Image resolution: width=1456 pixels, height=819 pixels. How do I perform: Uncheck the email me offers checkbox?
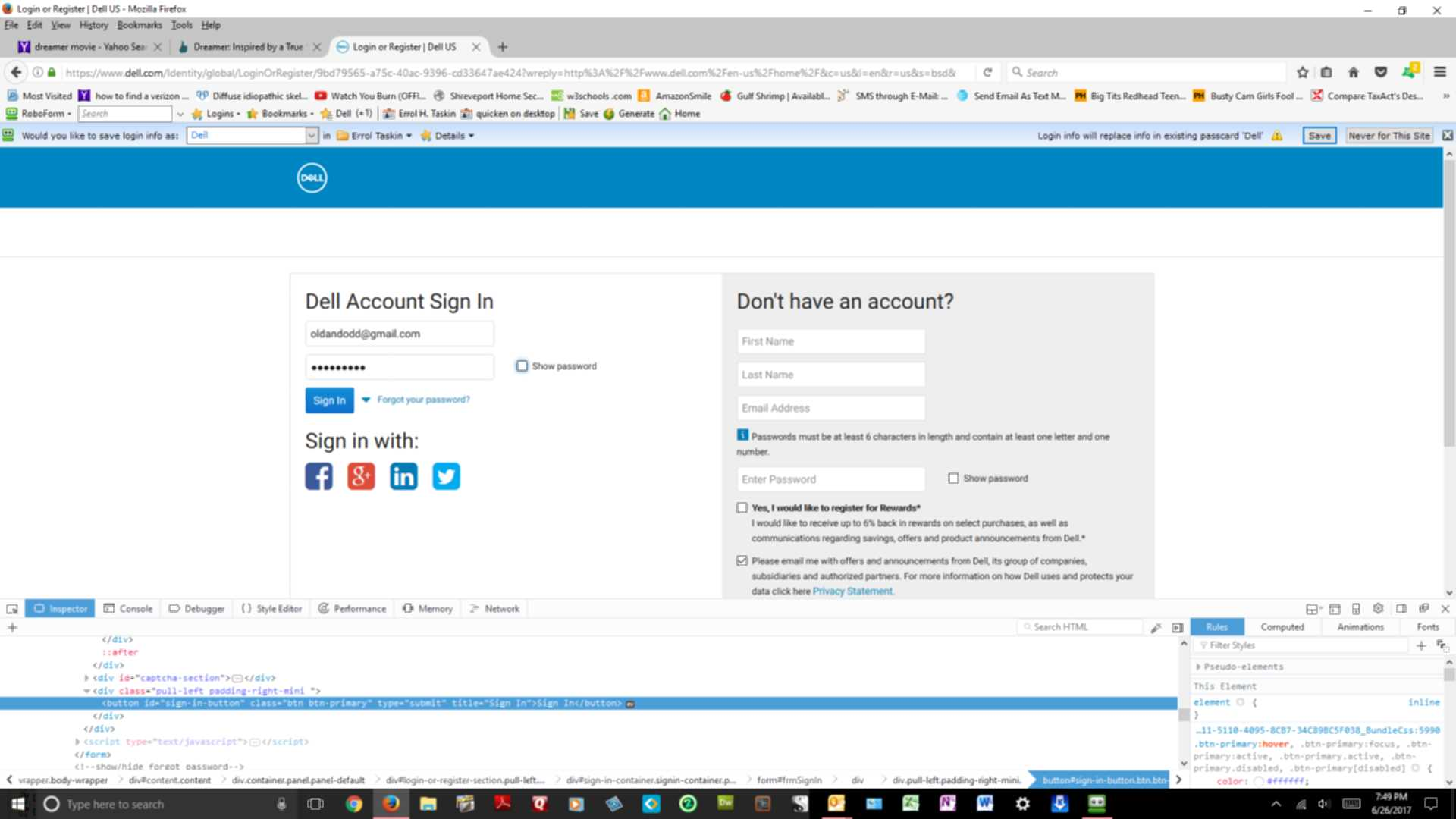click(x=742, y=561)
